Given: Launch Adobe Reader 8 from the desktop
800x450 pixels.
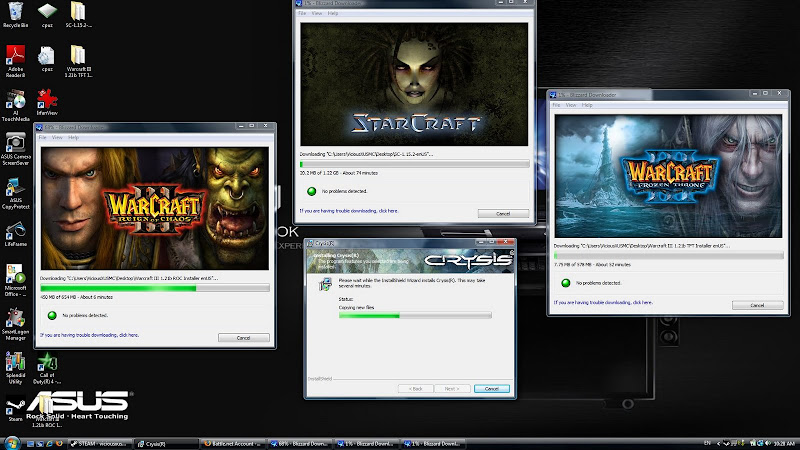Looking at the screenshot, I should pyautogui.click(x=15, y=60).
